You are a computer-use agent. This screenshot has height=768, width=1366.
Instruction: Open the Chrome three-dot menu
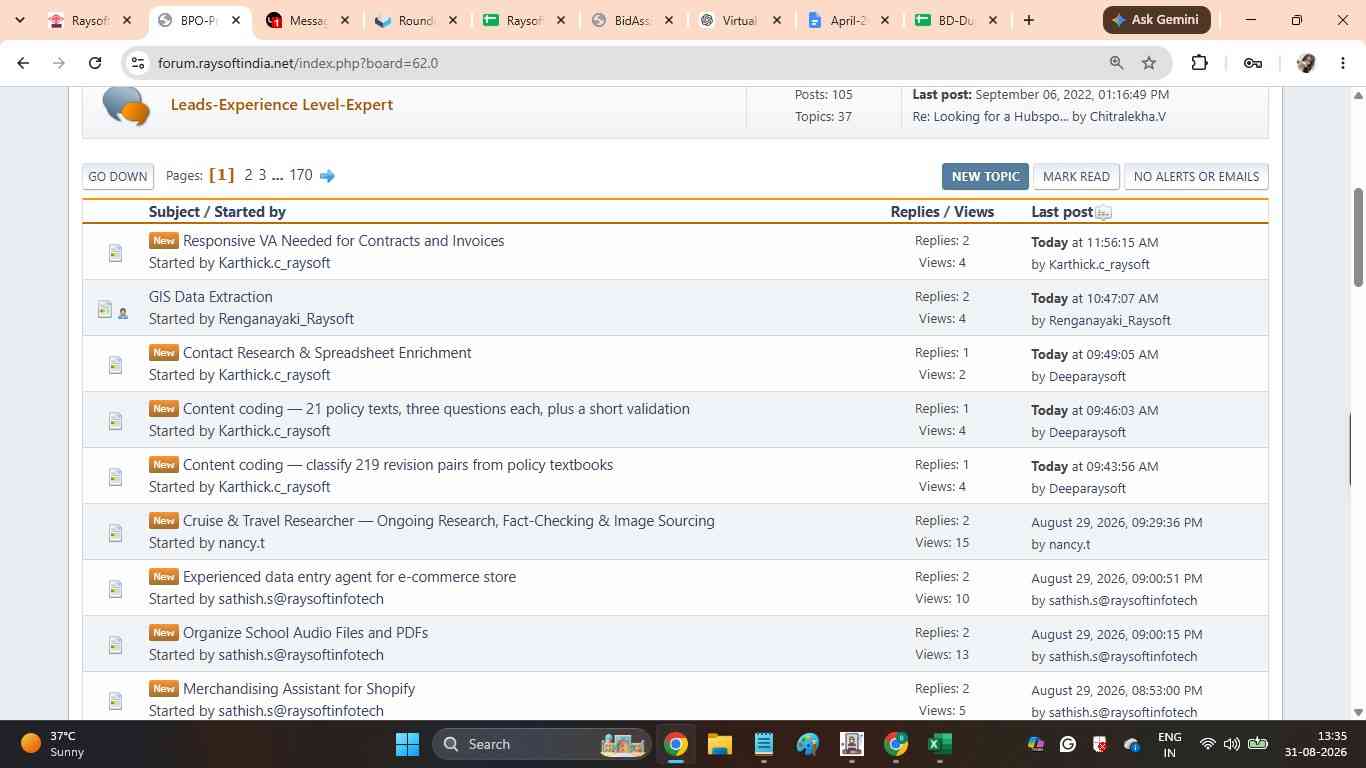click(x=1343, y=63)
